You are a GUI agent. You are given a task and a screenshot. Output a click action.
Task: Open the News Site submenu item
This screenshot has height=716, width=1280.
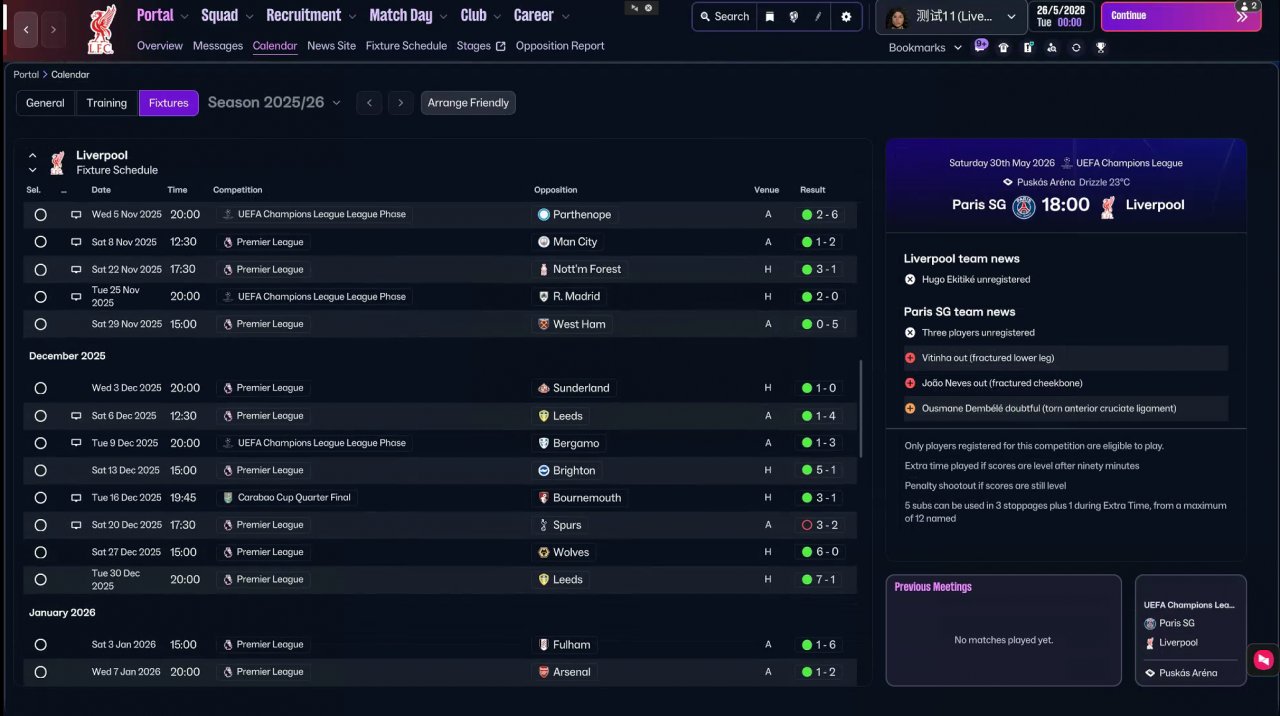[x=331, y=46]
